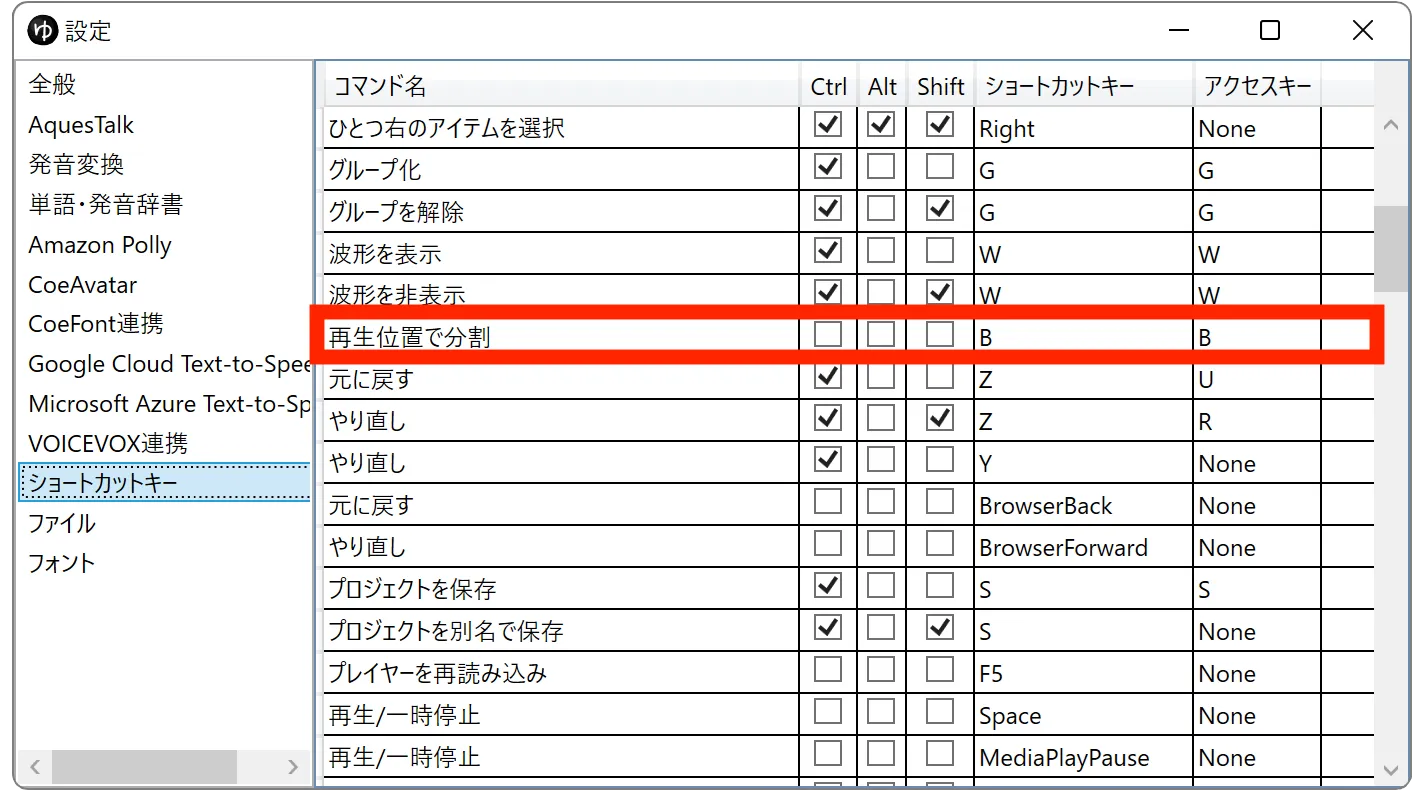Check Shift in the BrowserBack 元に戻す row

(x=940, y=502)
